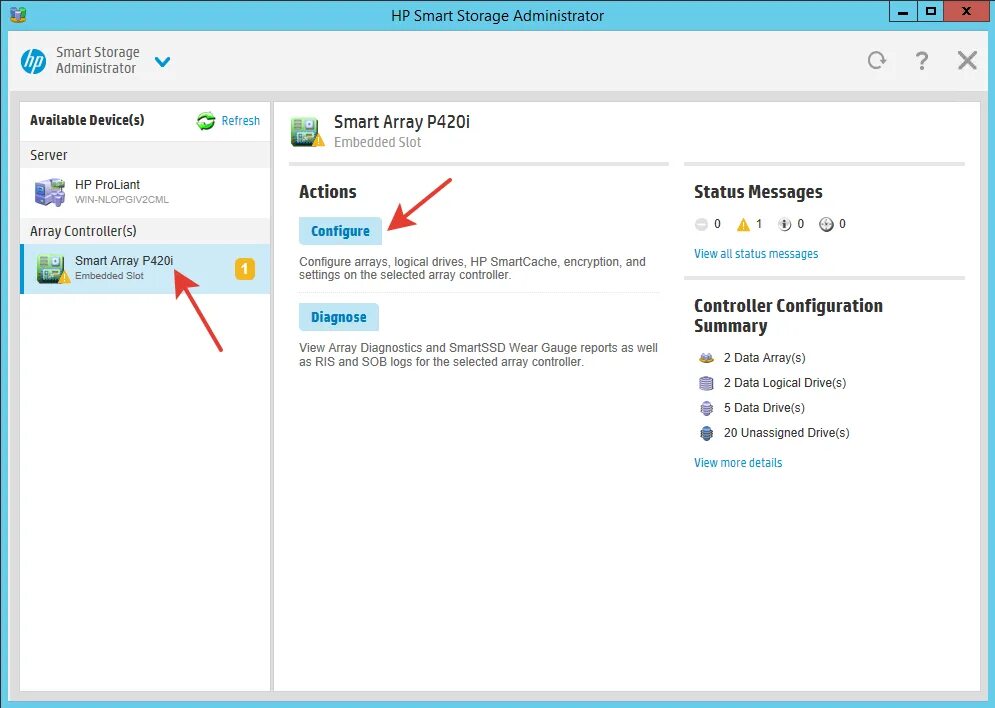The height and width of the screenshot is (708, 995).
Task: Click the rescan circular arrow icon in the header
Action: point(877,60)
